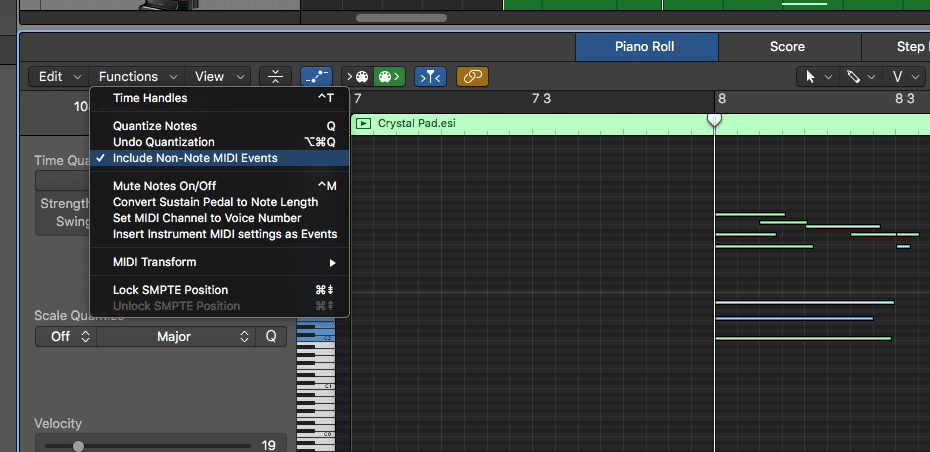Open the Edit dropdown menu
The image size is (930, 452).
[x=58, y=76]
